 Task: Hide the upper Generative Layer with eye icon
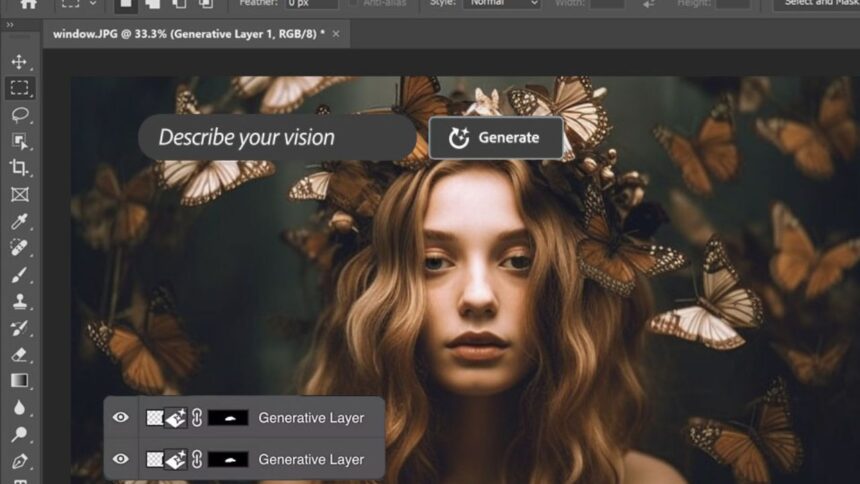tap(121, 418)
